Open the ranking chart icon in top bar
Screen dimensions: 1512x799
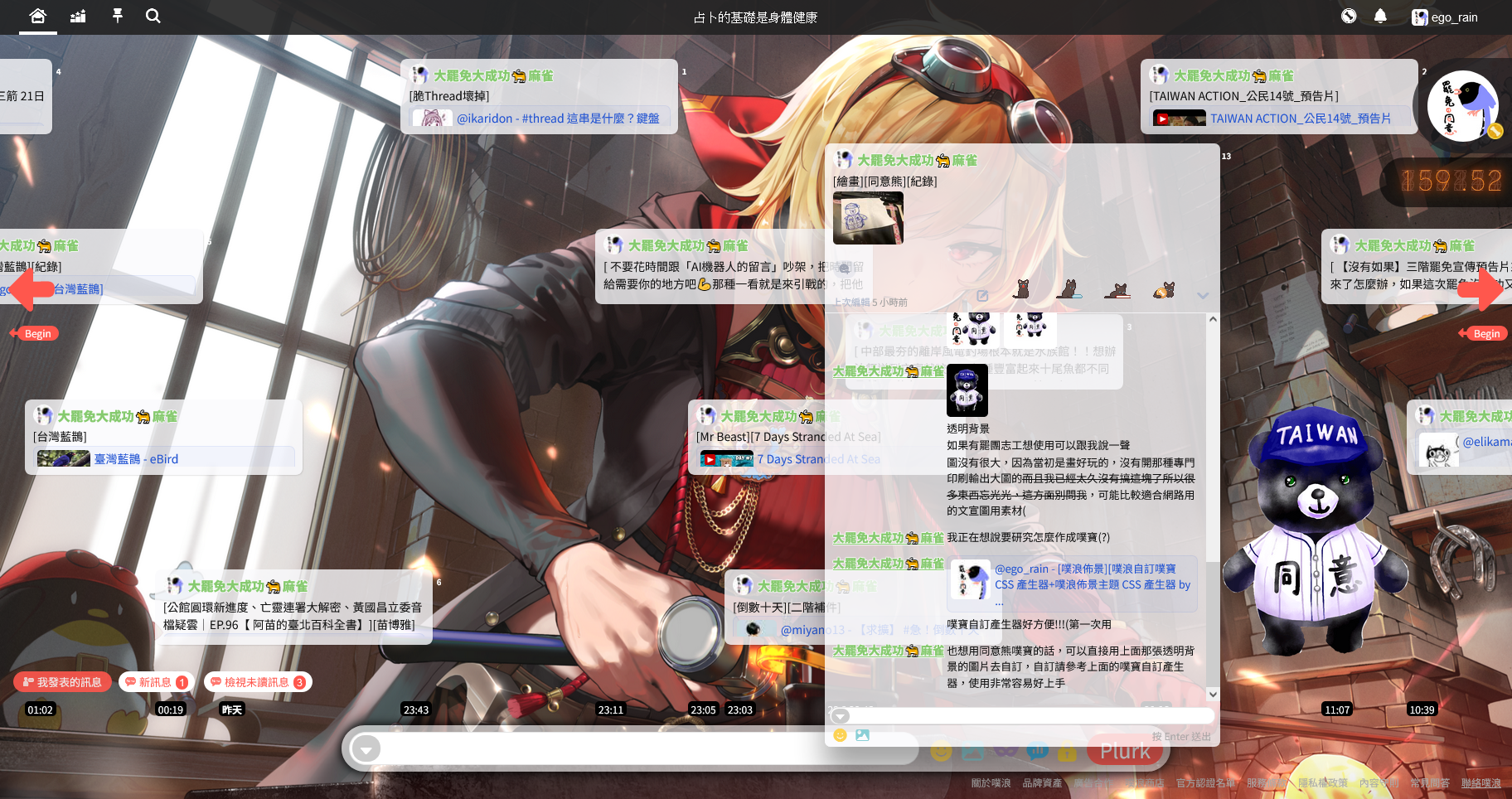click(78, 16)
